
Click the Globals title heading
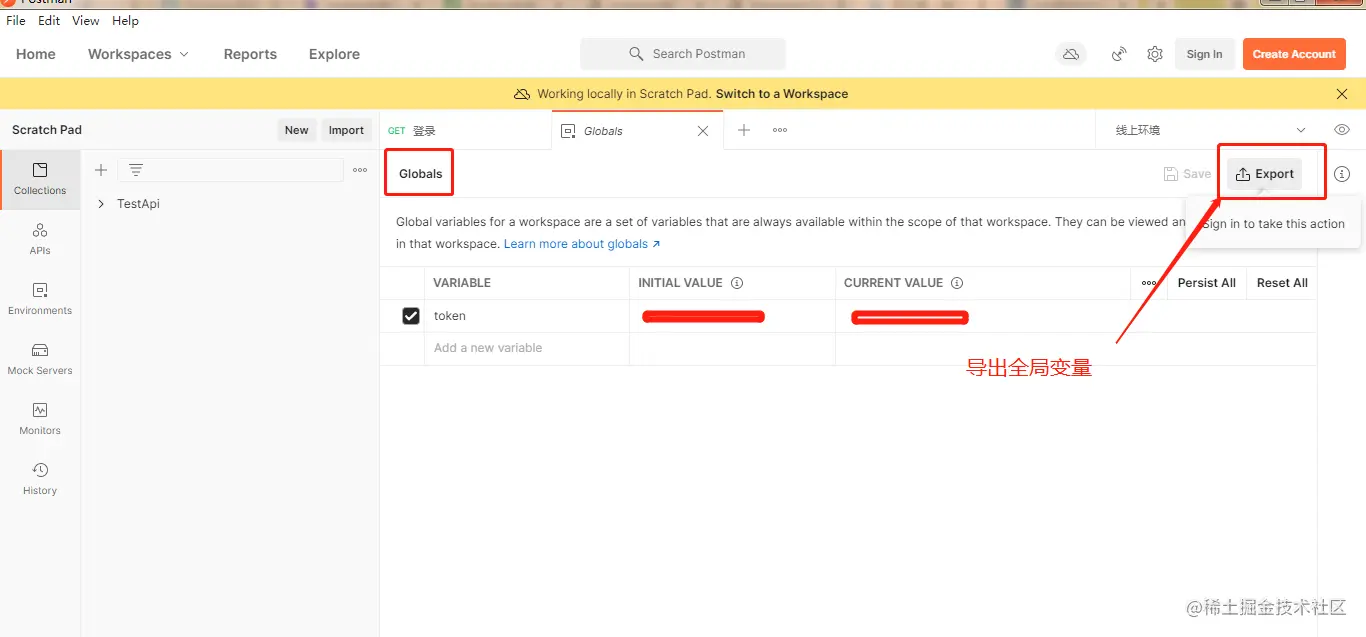420,174
